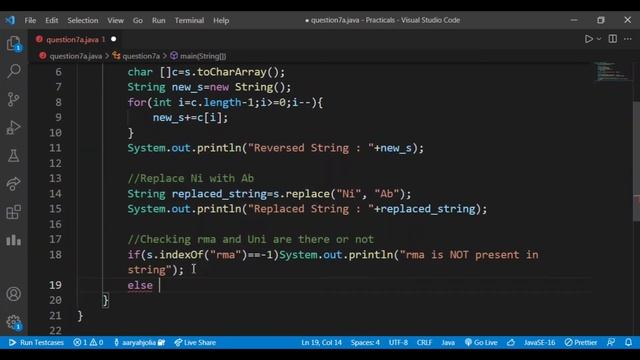Select language mode Java in status bar
This screenshot has width=640, height=360.
pyautogui.click(x=448, y=342)
